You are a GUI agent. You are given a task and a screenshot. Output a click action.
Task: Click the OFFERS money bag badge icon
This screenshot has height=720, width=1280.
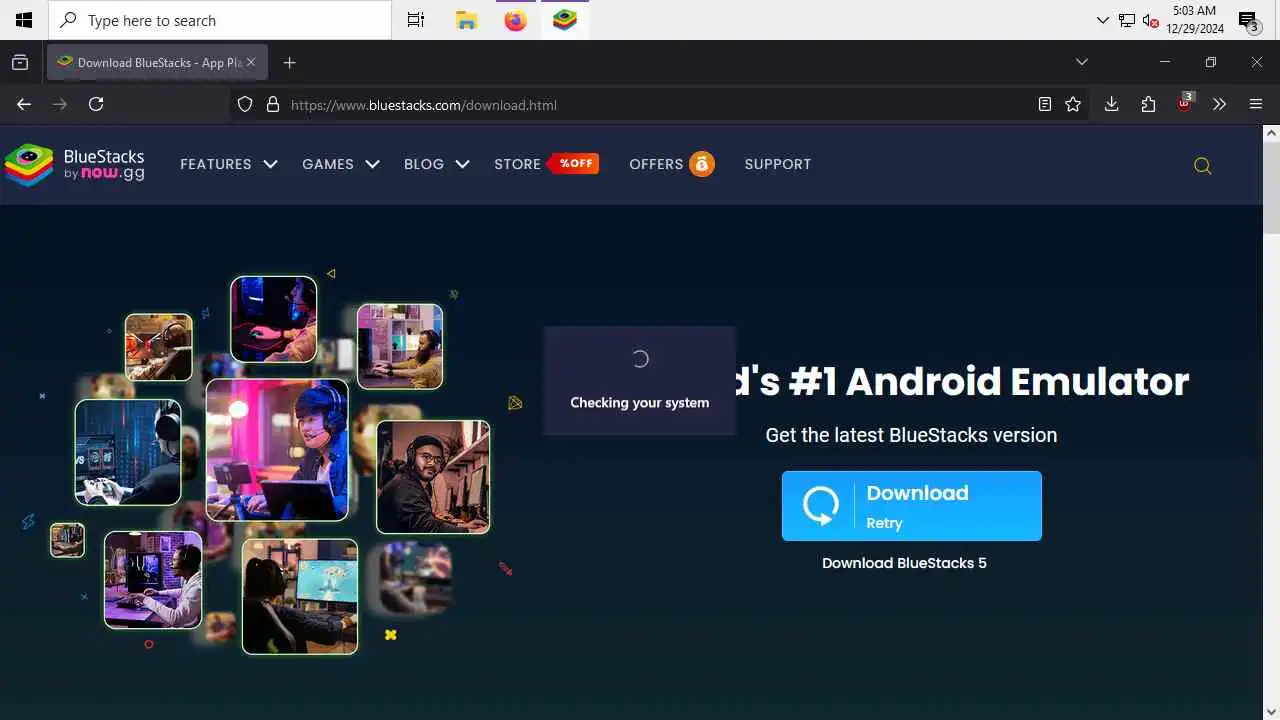(x=702, y=164)
